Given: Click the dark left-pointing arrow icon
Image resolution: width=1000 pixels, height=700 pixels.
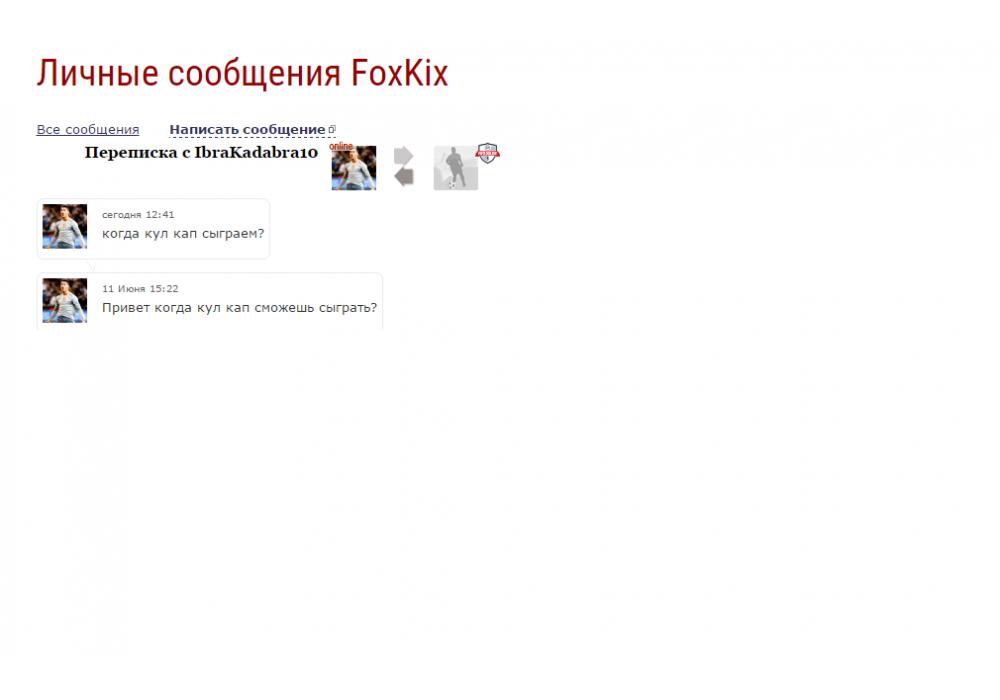Looking at the screenshot, I should coord(404,176).
